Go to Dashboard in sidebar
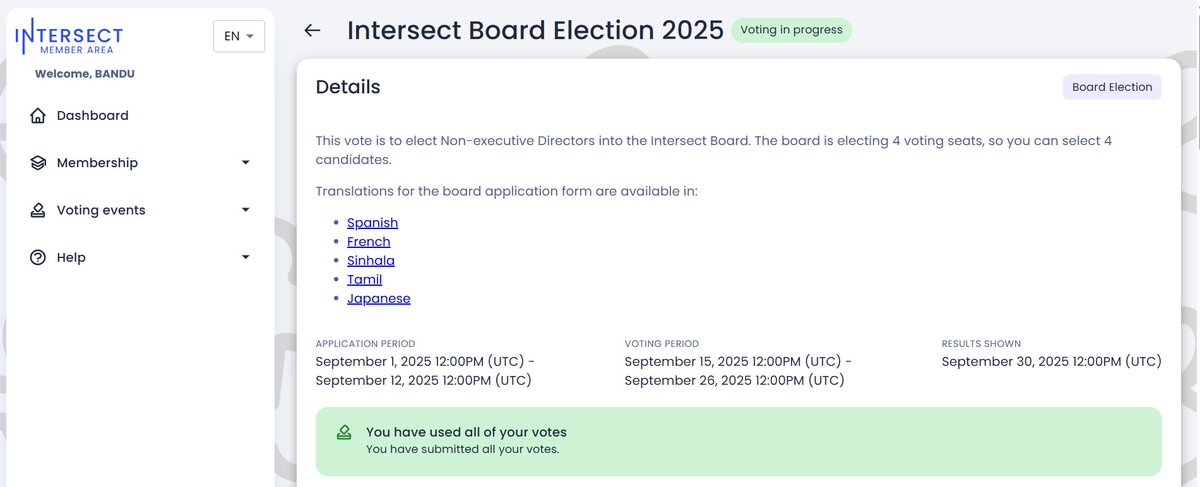Viewport: 1200px width, 487px height. pos(93,116)
